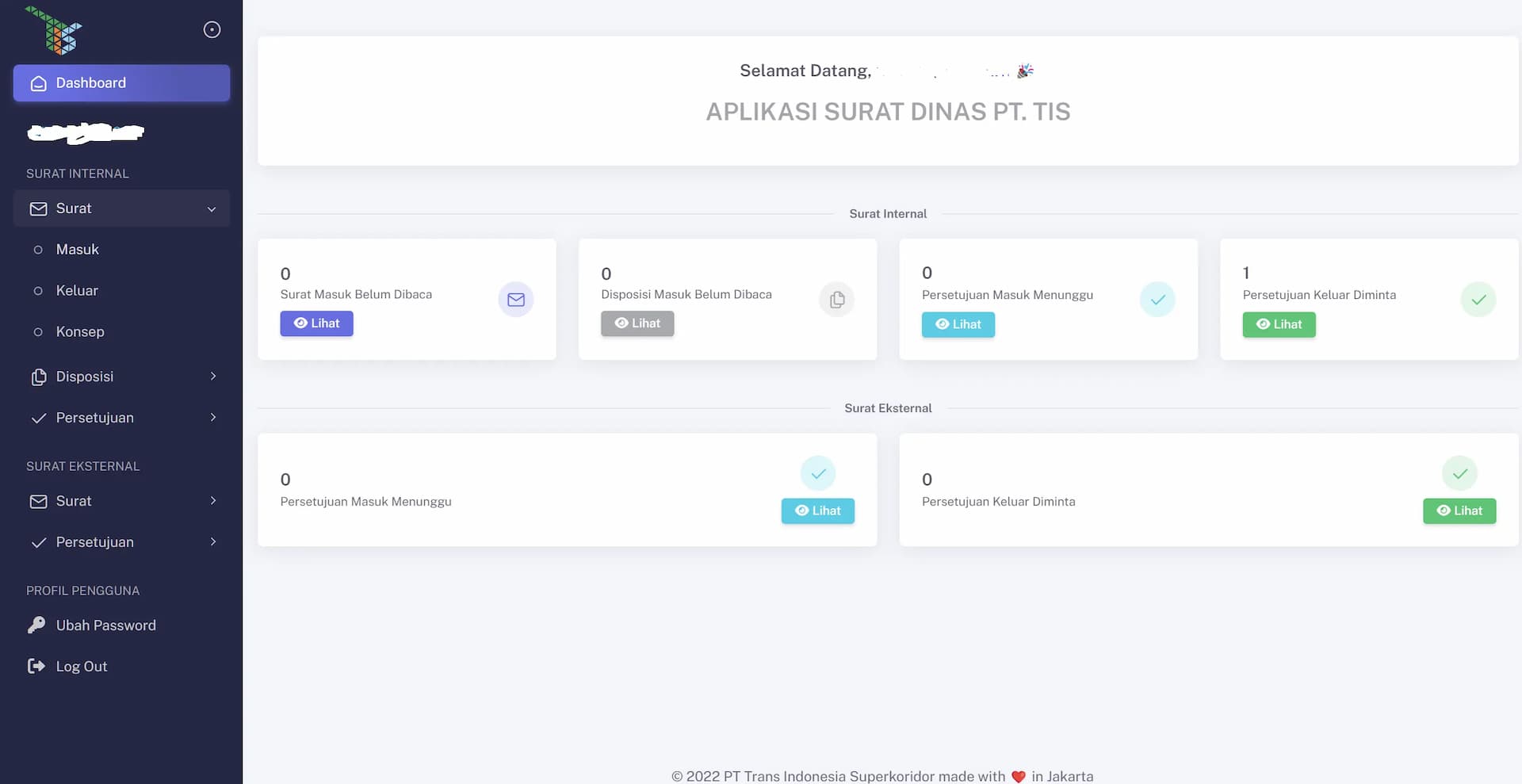Click blue check icon on external Persetujuan Masuk card
Screen dimensions: 1522x784
click(818, 473)
